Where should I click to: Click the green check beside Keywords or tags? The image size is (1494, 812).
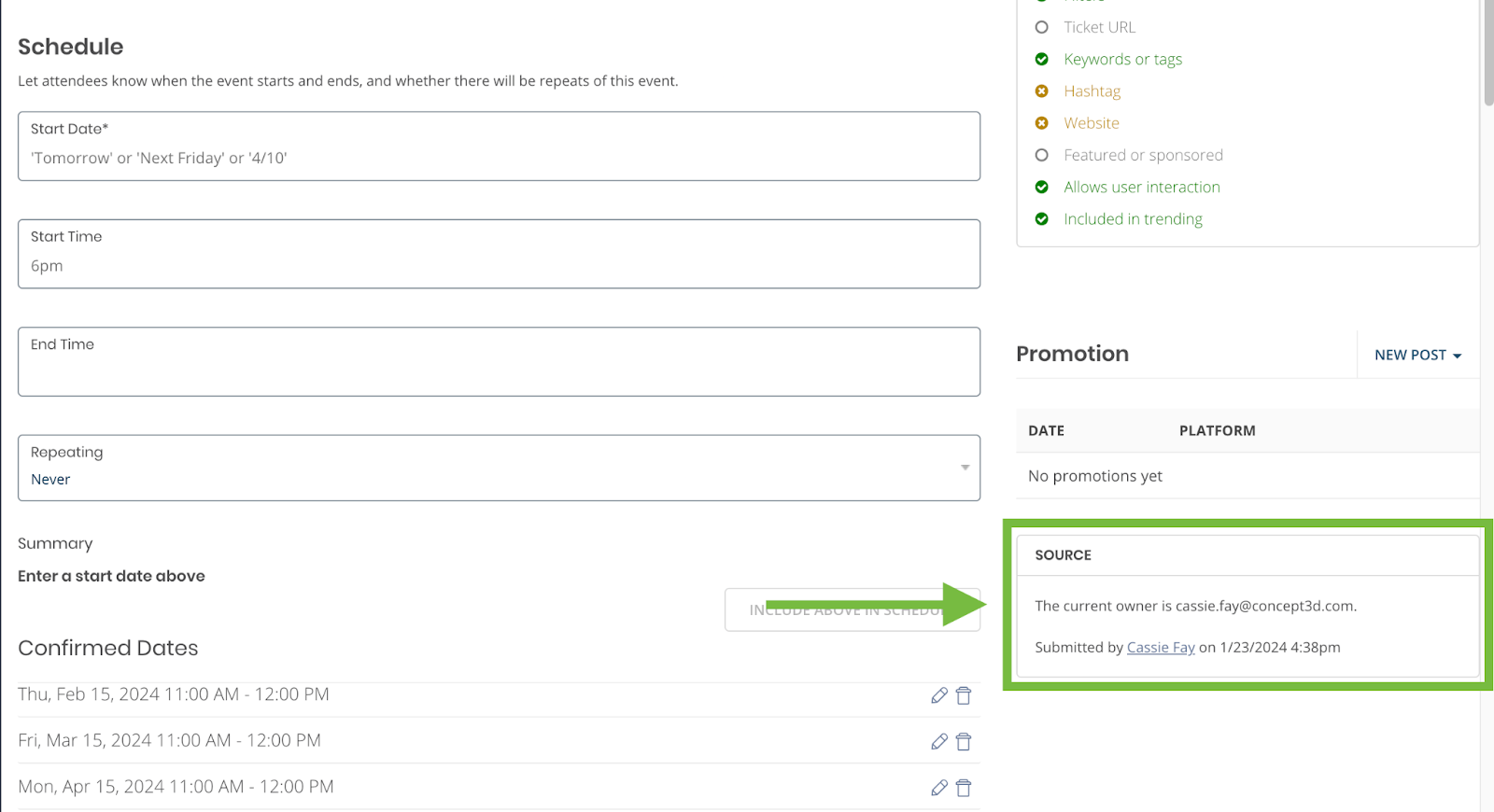1041,59
